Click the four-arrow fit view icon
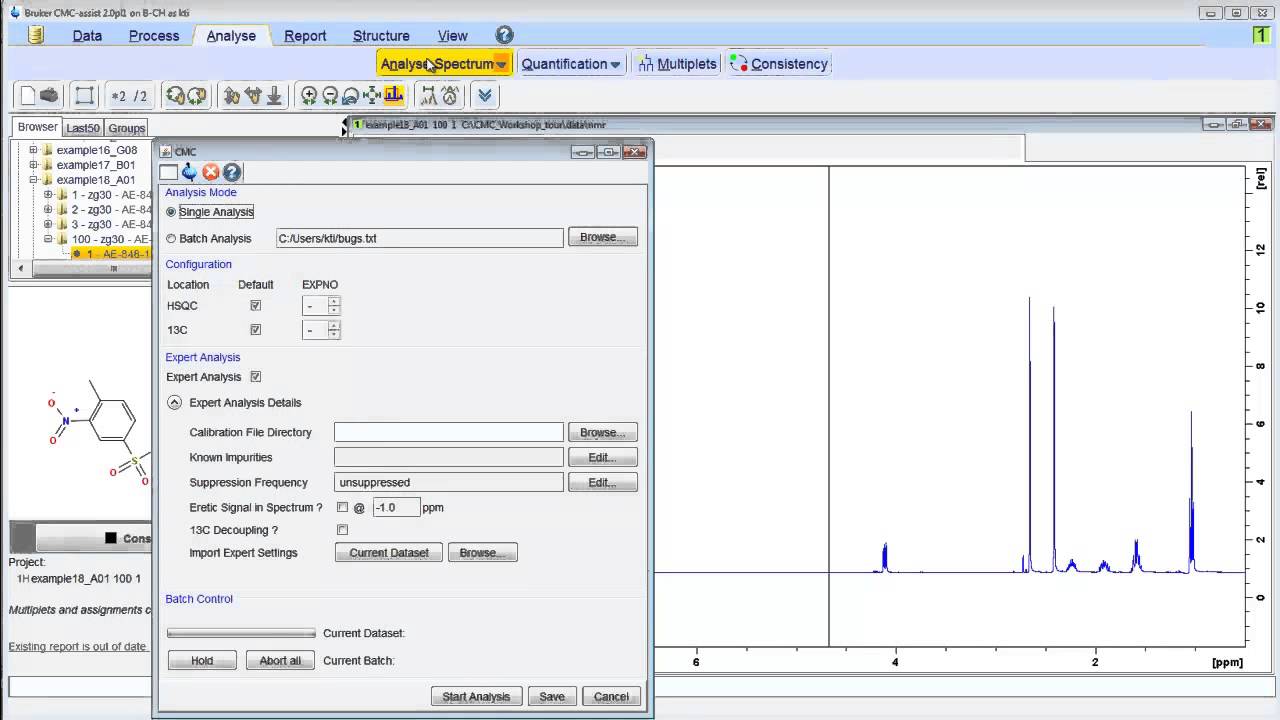Image resolution: width=1280 pixels, height=720 pixels. point(372,96)
